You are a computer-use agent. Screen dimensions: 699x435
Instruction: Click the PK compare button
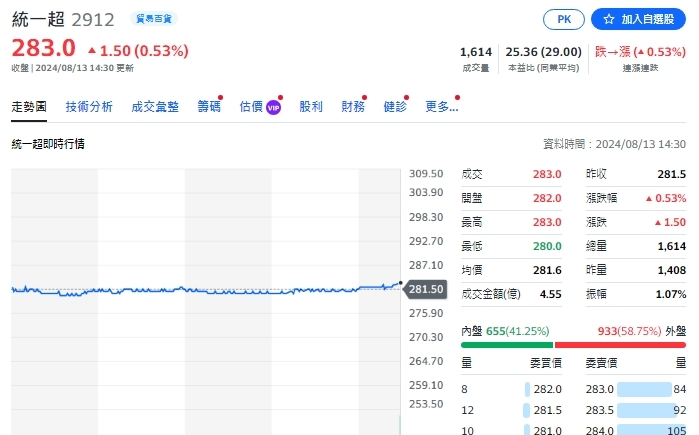tap(563, 20)
